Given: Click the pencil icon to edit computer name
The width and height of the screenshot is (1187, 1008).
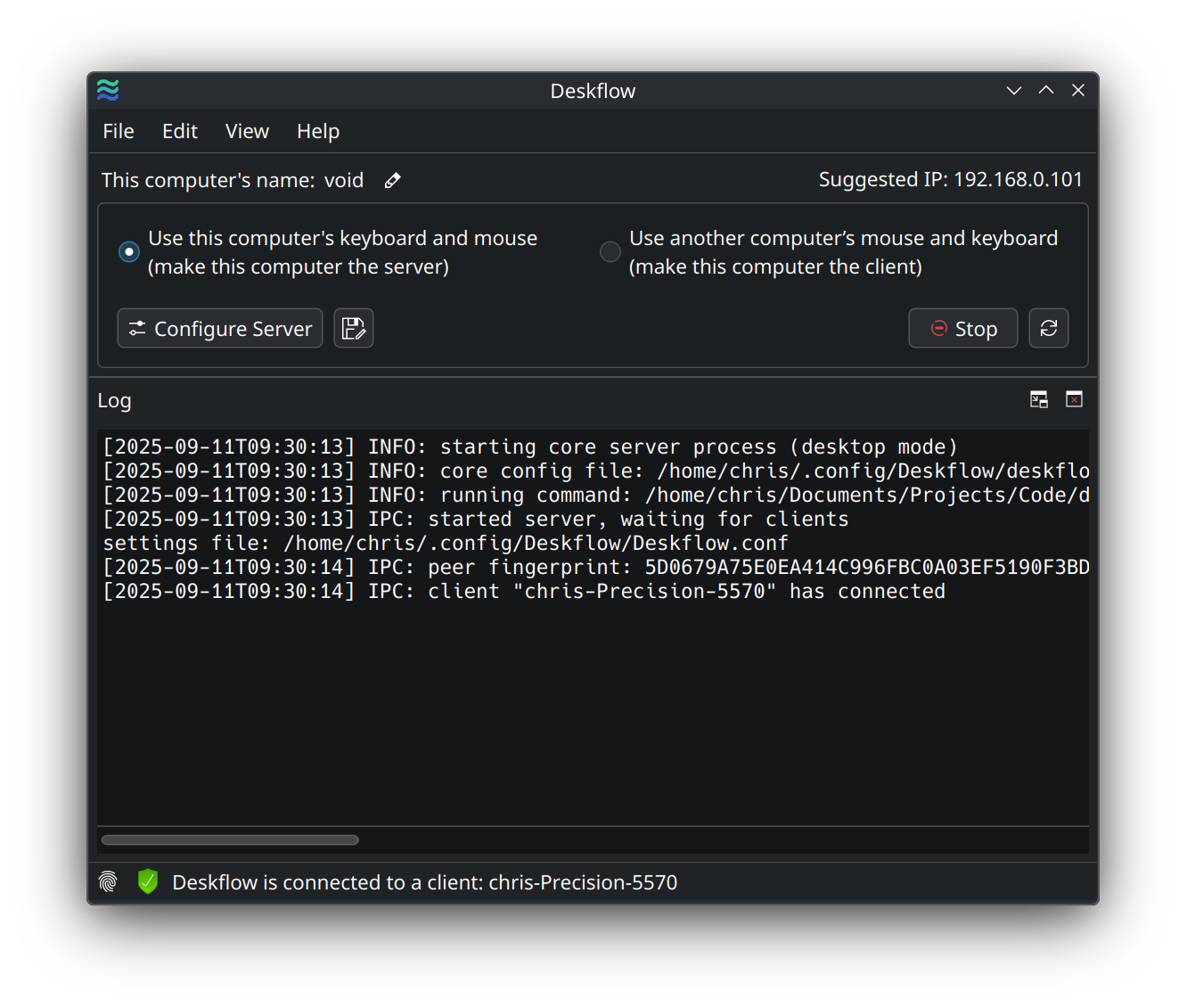Looking at the screenshot, I should [392, 181].
